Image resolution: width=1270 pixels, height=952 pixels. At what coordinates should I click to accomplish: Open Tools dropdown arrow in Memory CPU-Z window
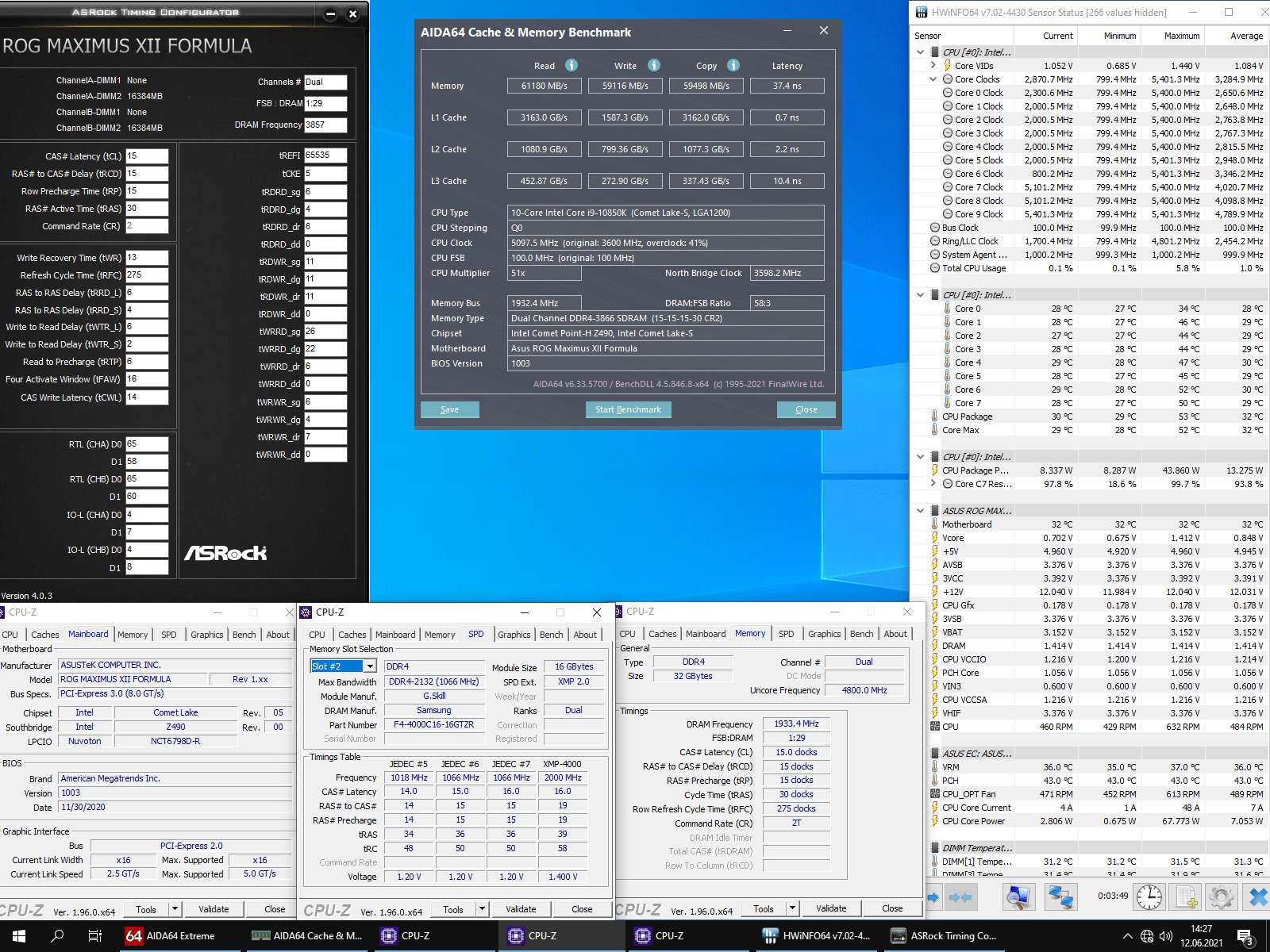791,908
